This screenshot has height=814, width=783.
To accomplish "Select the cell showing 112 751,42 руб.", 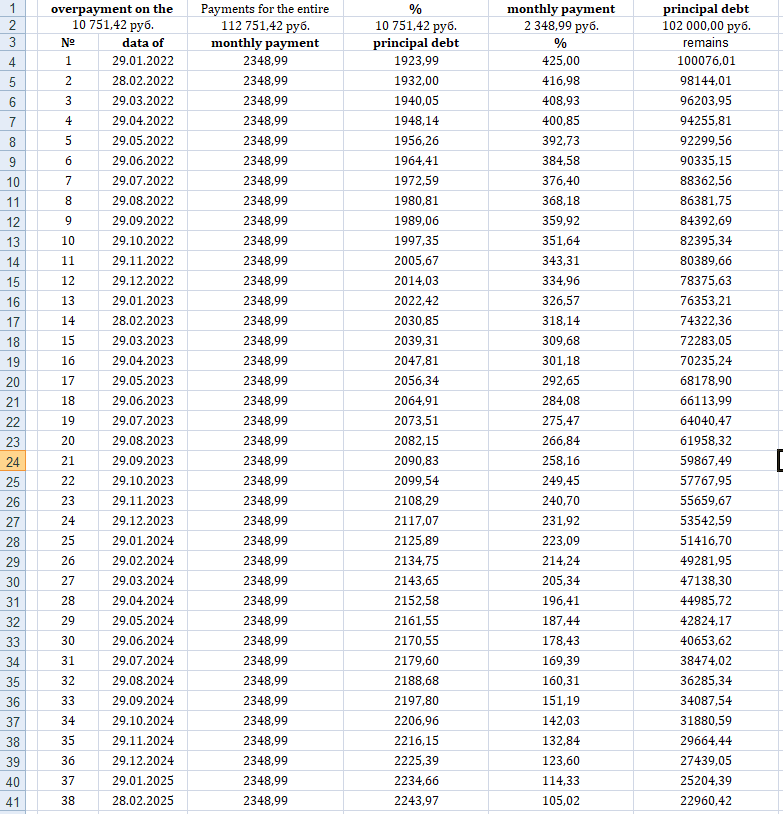I will [x=265, y=26].
